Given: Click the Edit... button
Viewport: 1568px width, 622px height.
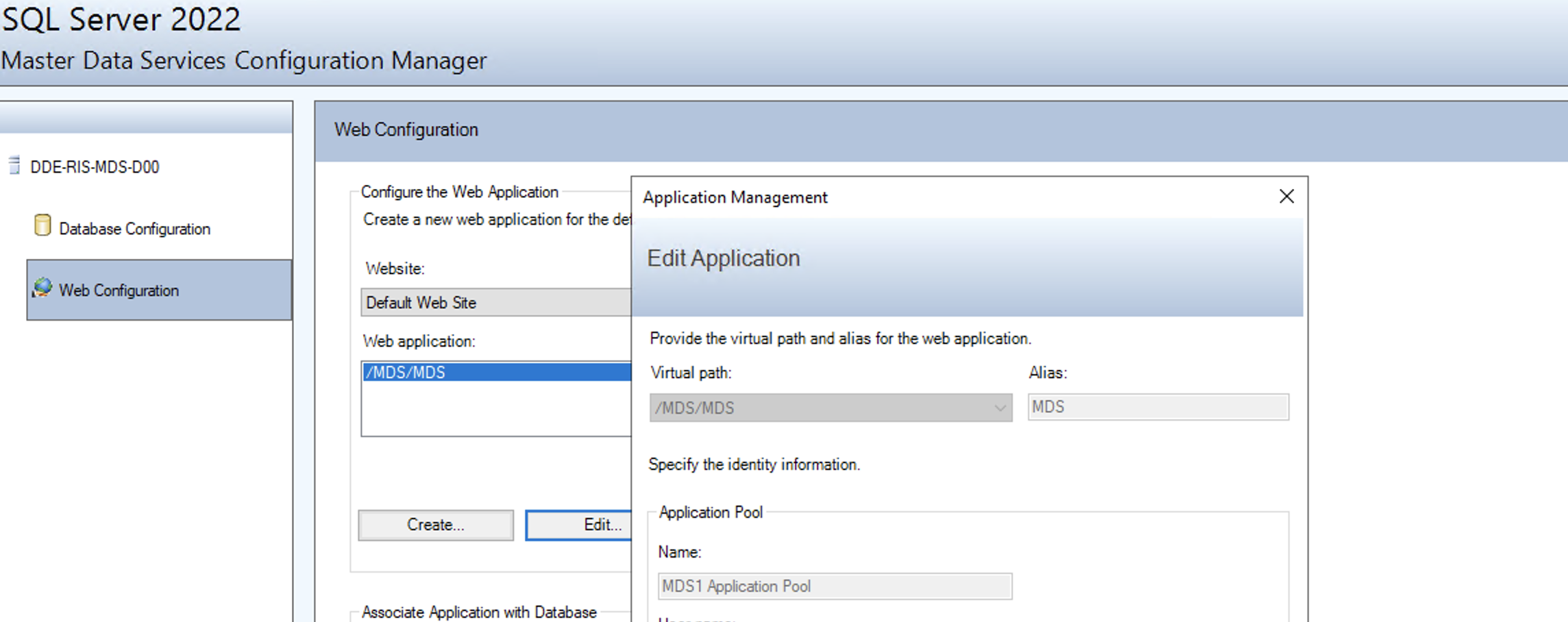Looking at the screenshot, I should pos(579,525).
